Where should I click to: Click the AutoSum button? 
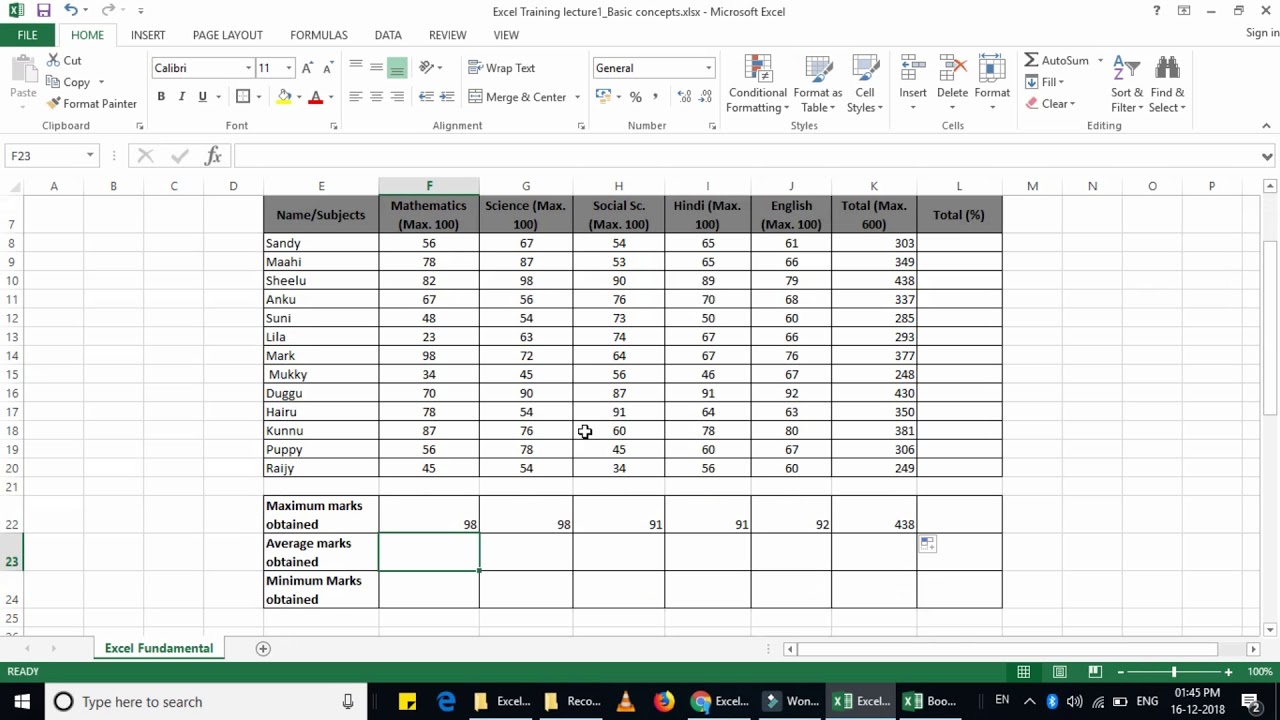(x=1057, y=60)
